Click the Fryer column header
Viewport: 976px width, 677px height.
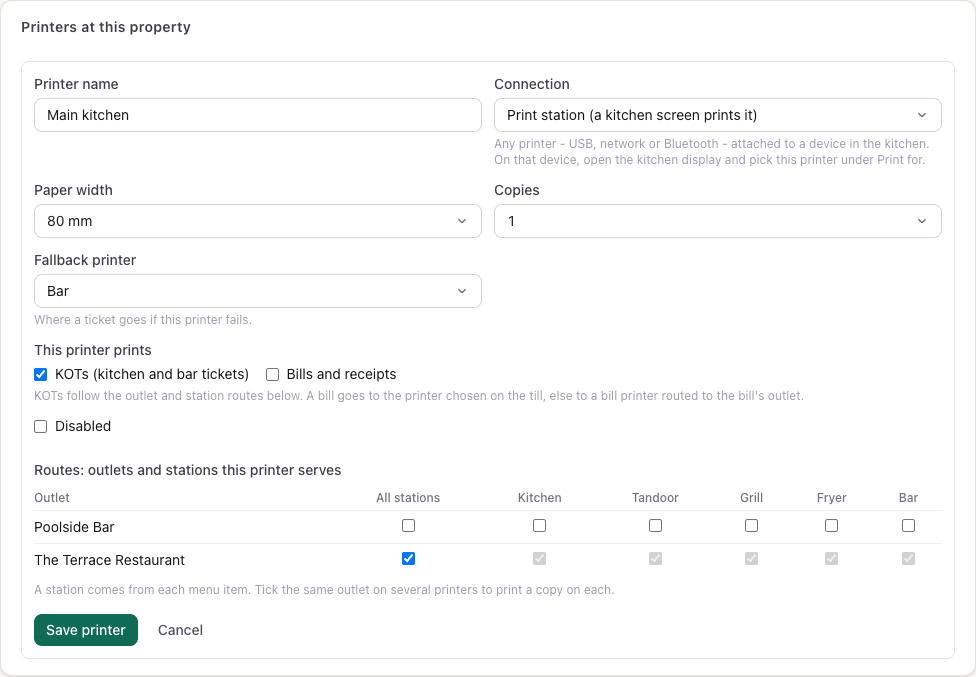(x=832, y=498)
